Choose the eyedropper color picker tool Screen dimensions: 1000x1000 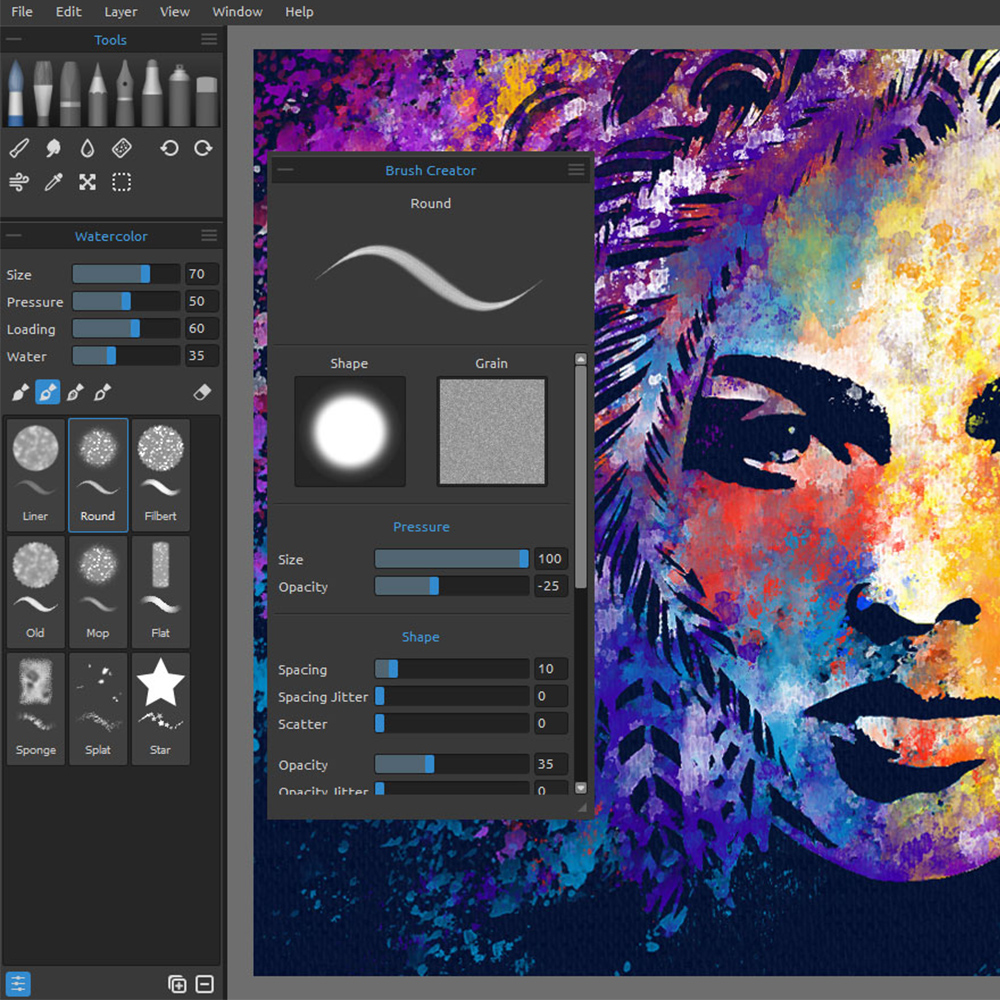53,182
